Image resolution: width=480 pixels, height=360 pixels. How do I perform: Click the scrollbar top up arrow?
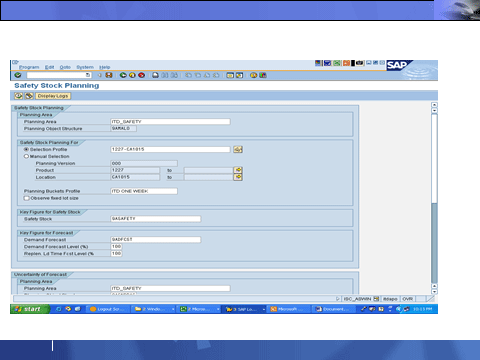point(434,105)
